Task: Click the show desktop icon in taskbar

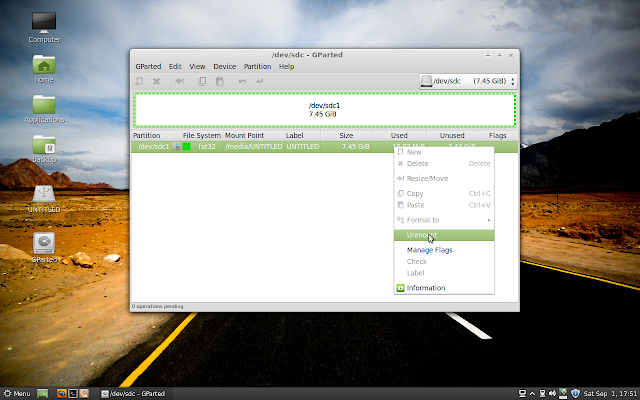Action: 42,394
